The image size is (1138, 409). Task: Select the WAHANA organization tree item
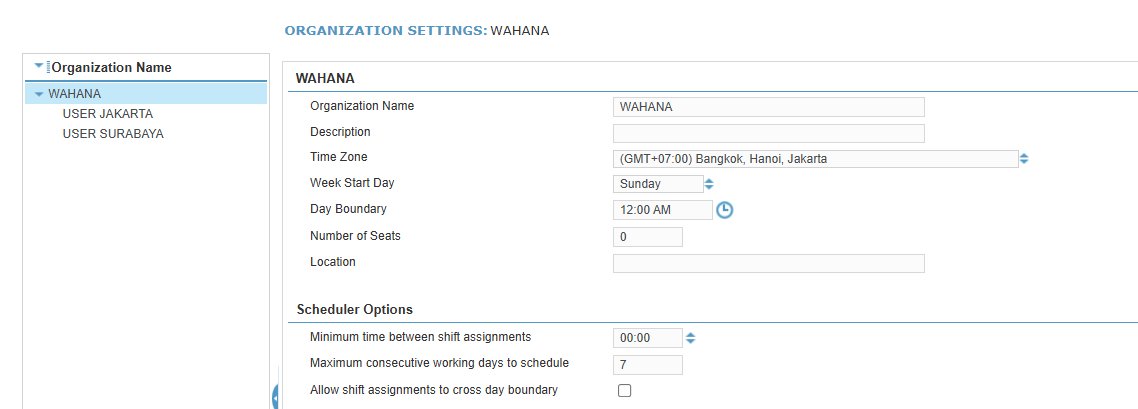[x=74, y=94]
